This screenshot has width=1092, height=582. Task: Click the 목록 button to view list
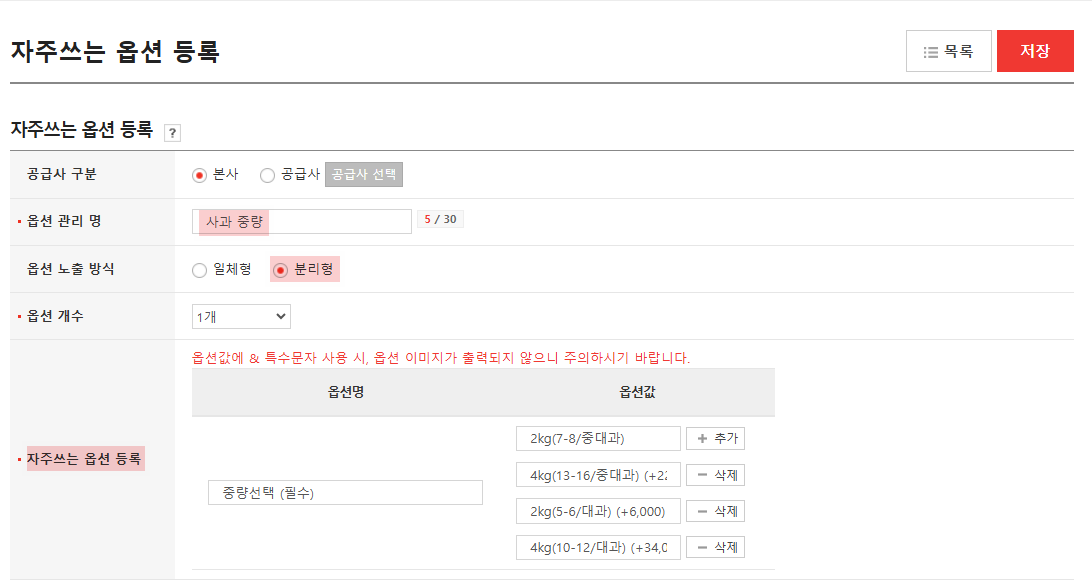point(948,50)
